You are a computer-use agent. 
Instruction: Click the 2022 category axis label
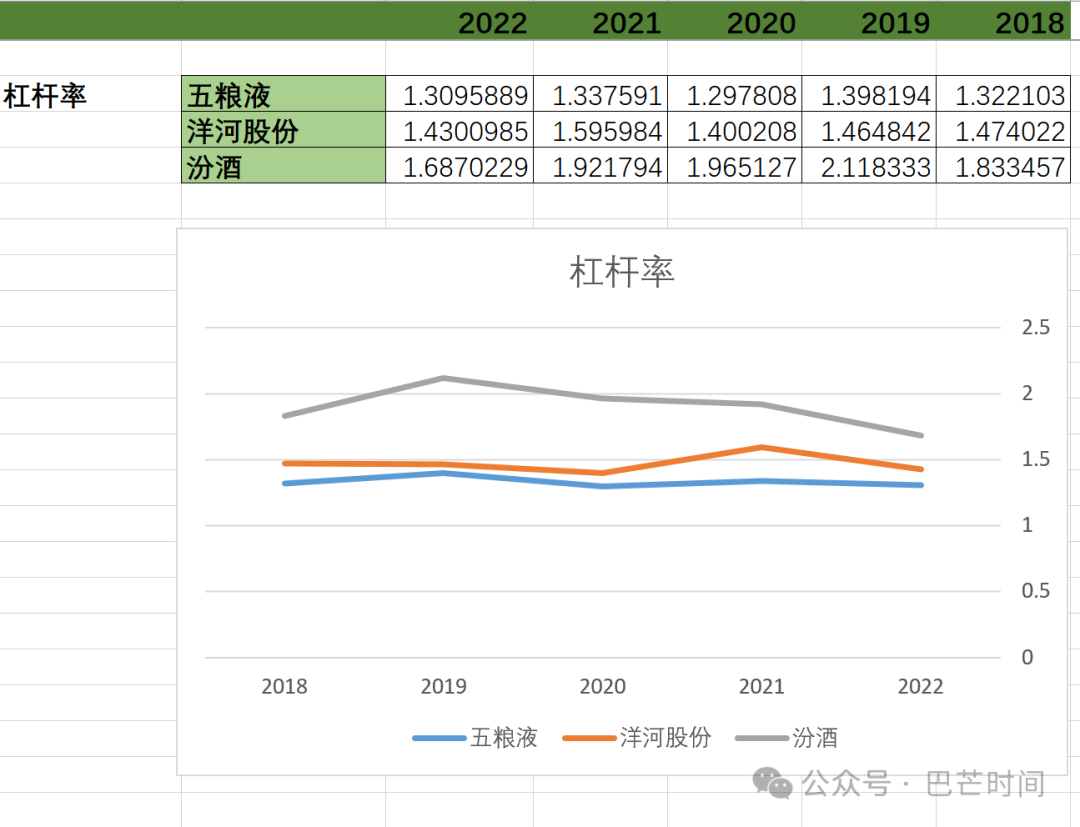pyautogui.click(x=921, y=686)
